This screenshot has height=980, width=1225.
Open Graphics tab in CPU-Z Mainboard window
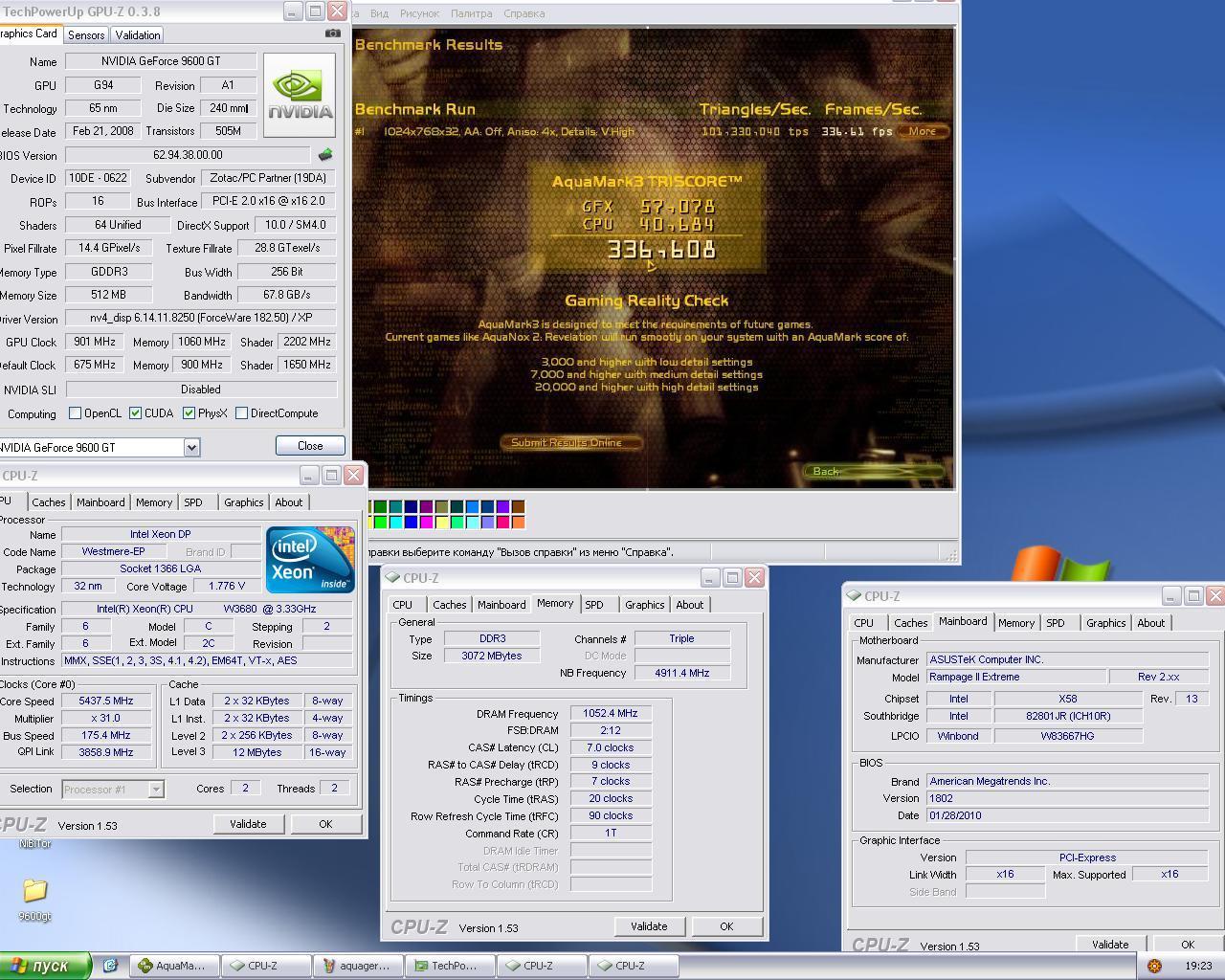1105,623
